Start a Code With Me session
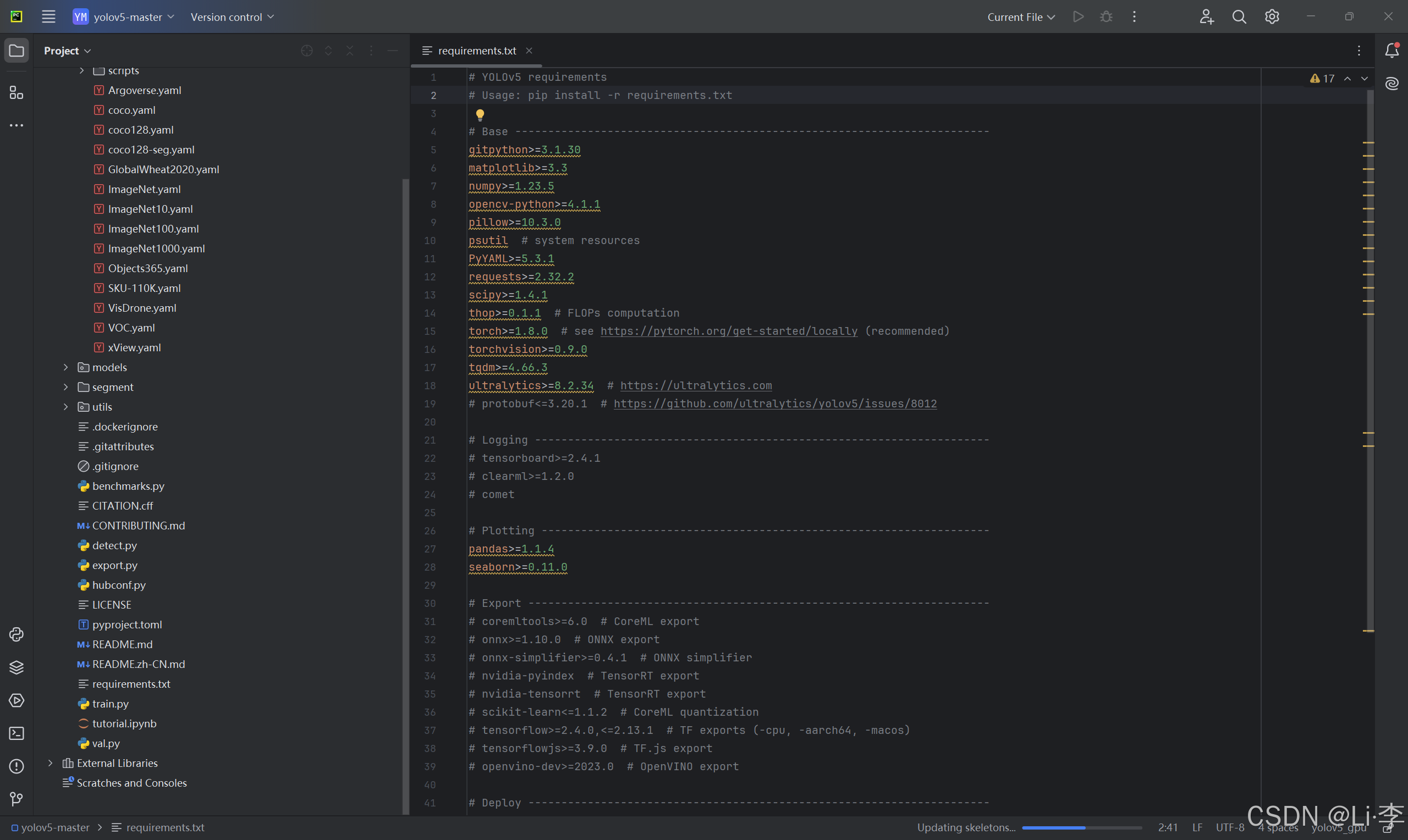1408x840 pixels. (1207, 16)
